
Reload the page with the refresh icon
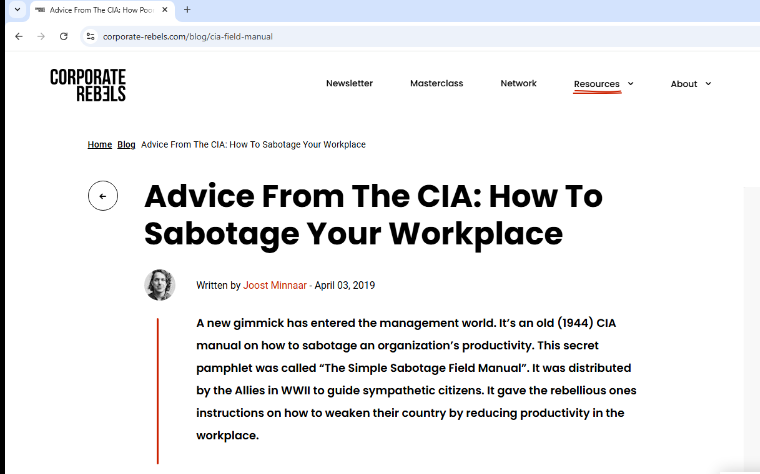63,36
